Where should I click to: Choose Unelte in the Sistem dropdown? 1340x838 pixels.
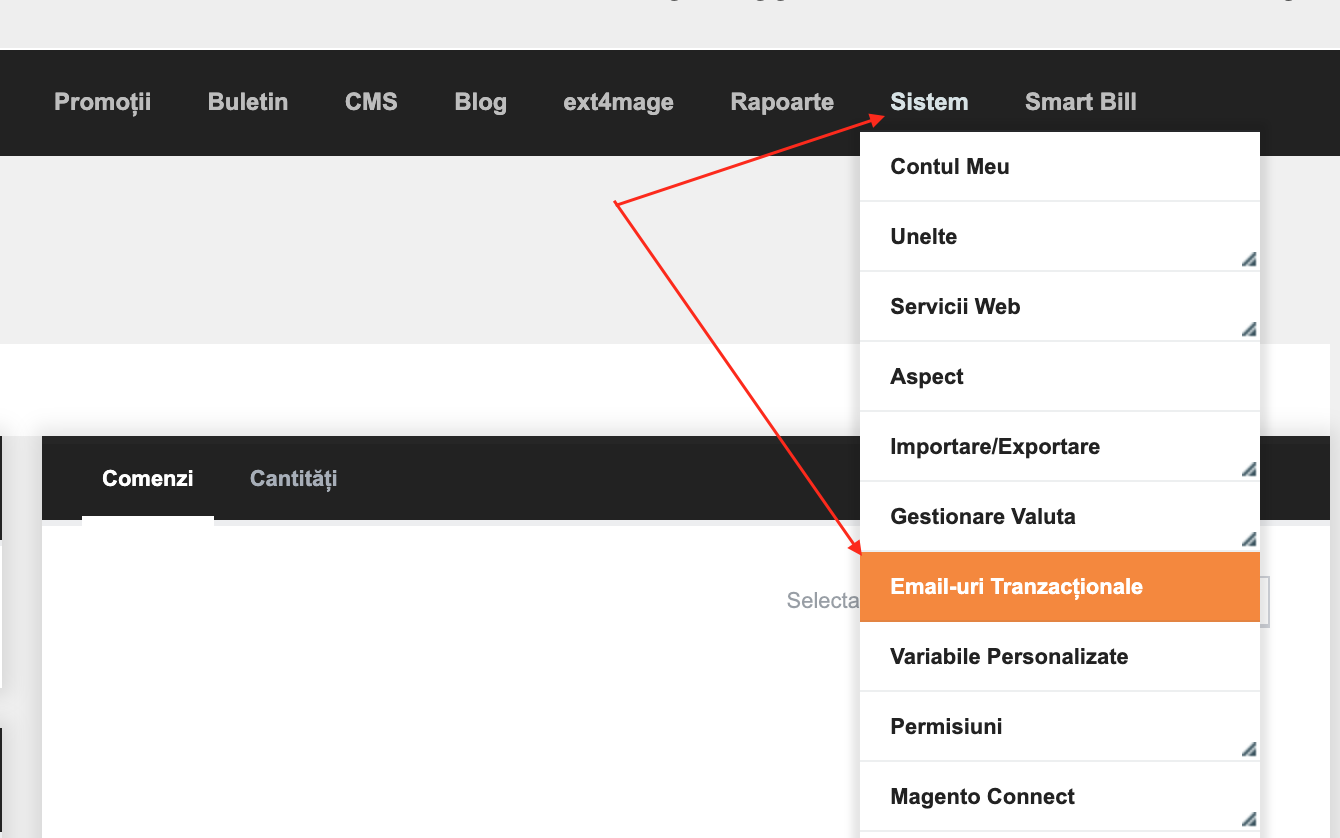(x=1059, y=237)
